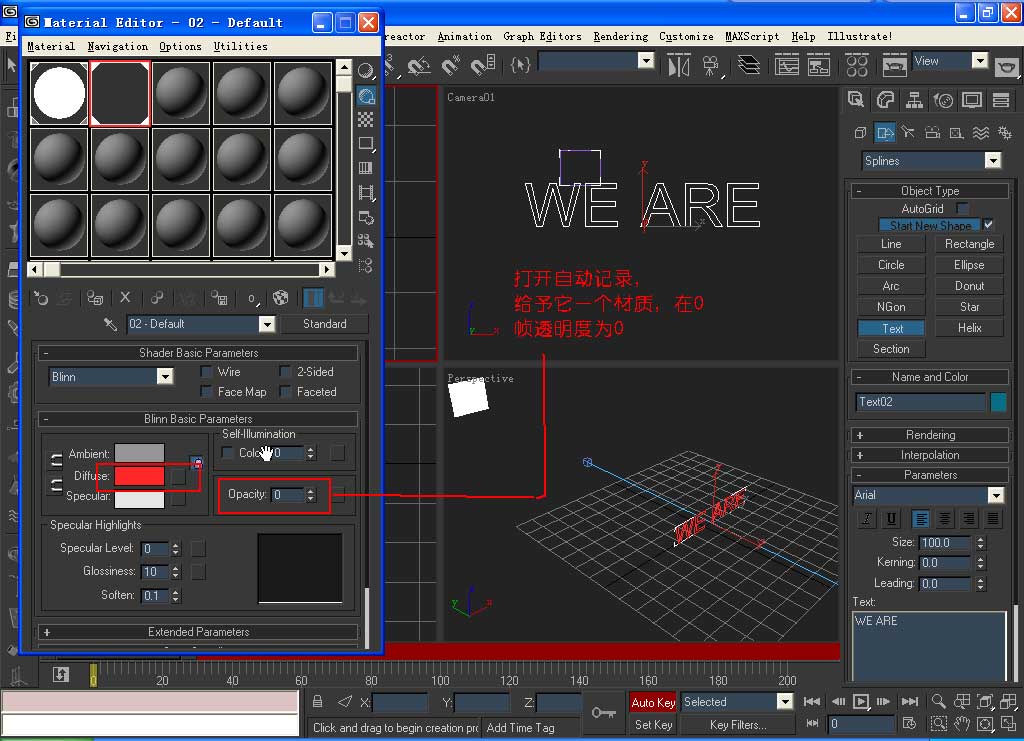The image size is (1024, 741).
Task: Click the Helix shape button
Action: [969, 328]
